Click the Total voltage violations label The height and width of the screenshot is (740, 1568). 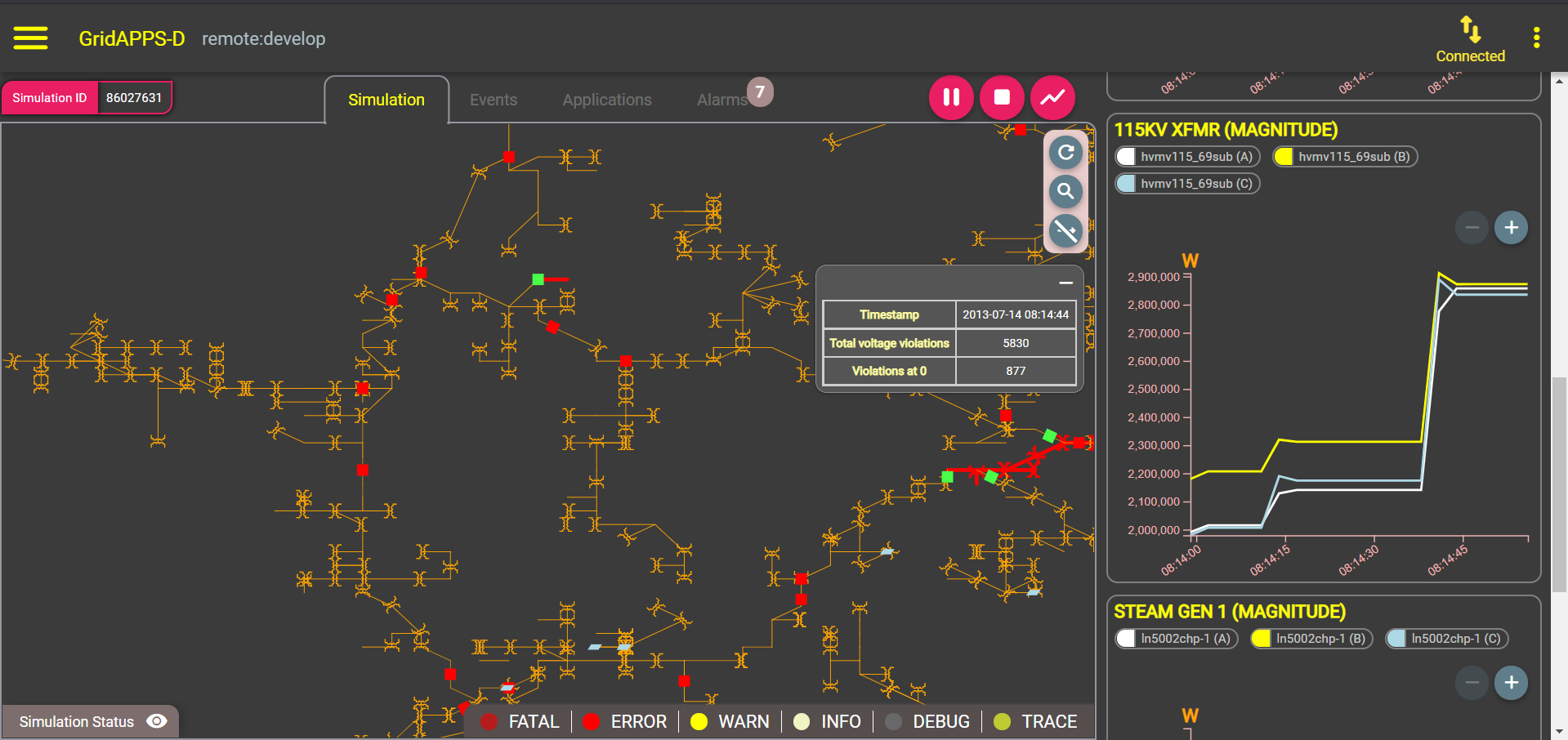pyautogui.click(x=889, y=343)
